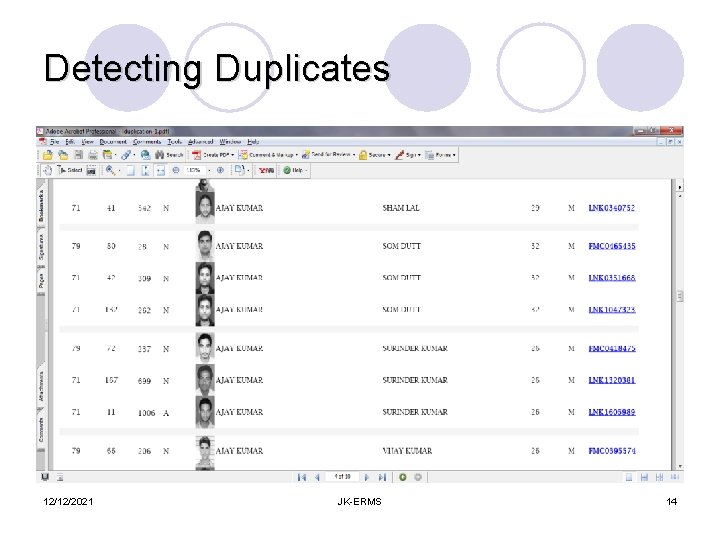
Task: Switch to continuous facing layout
Action: click(659, 478)
